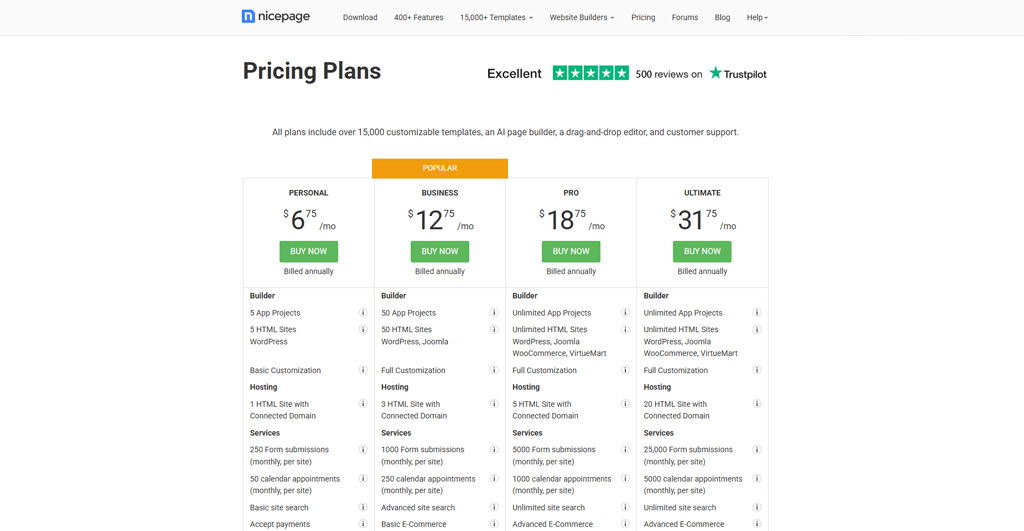Screen dimensions: 1024x531
Task: Click the 500 reviews on Trustpilot link
Action: (668, 74)
